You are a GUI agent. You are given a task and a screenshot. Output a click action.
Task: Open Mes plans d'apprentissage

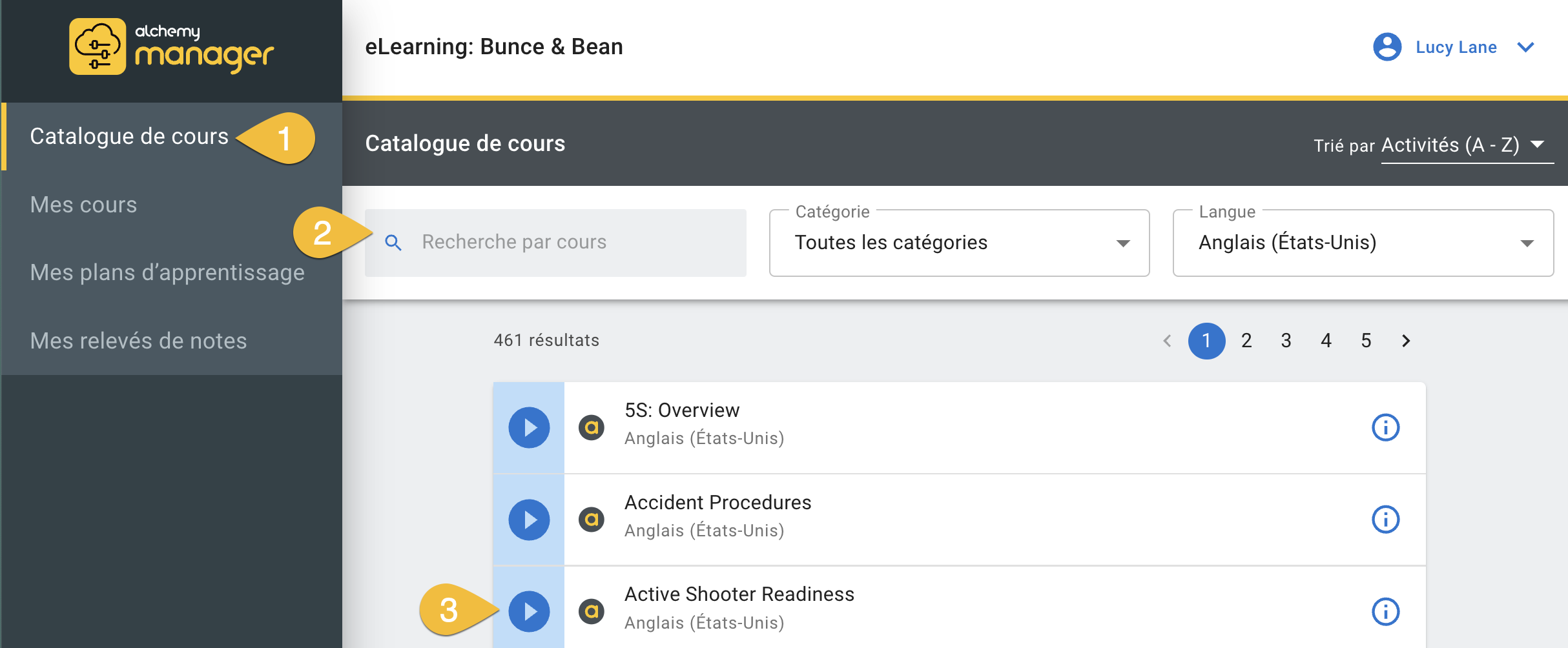[x=167, y=272]
